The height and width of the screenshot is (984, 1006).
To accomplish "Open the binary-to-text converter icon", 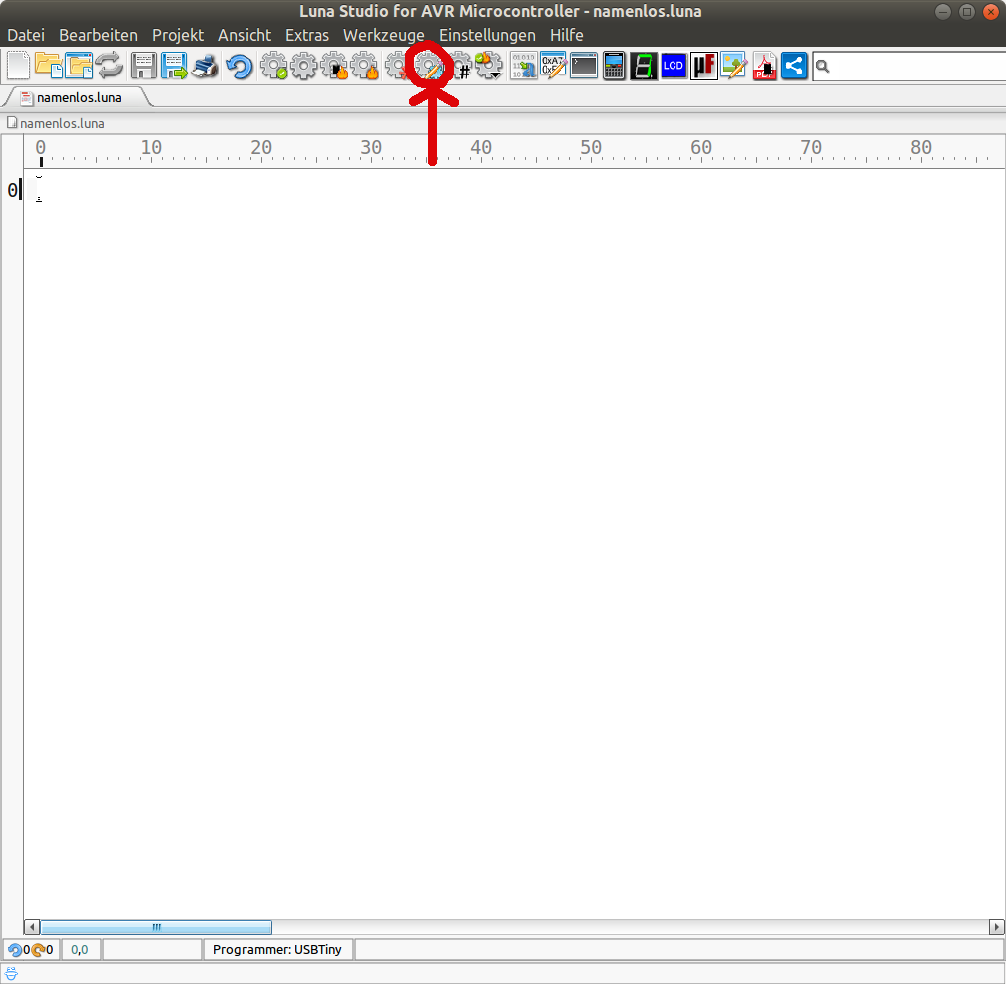I will 524,66.
